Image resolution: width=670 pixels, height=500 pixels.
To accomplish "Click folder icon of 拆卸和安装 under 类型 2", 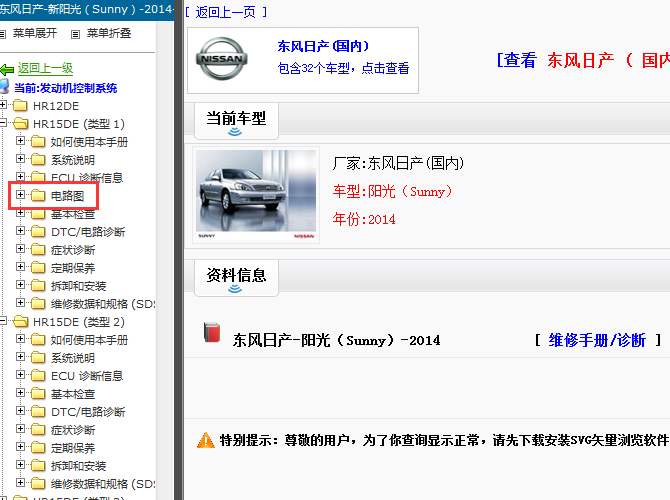I will pos(38,465).
